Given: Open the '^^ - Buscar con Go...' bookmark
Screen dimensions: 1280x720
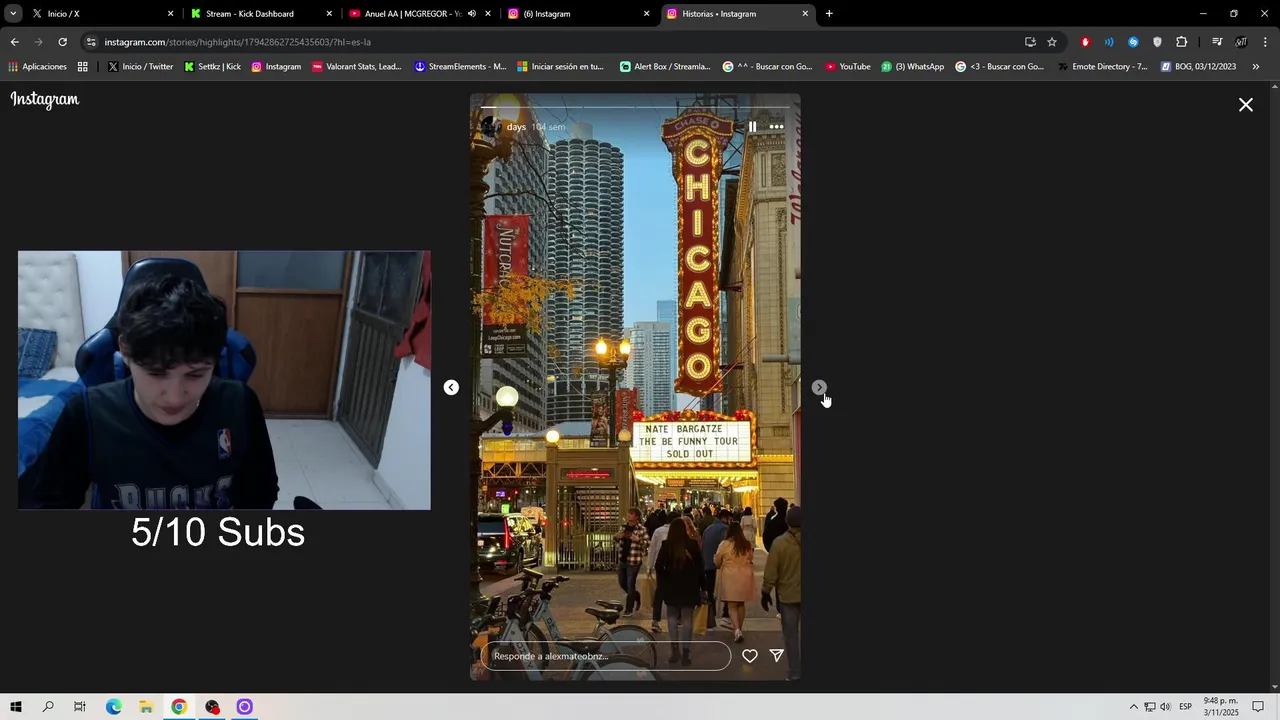Looking at the screenshot, I should pyautogui.click(x=766, y=67).
